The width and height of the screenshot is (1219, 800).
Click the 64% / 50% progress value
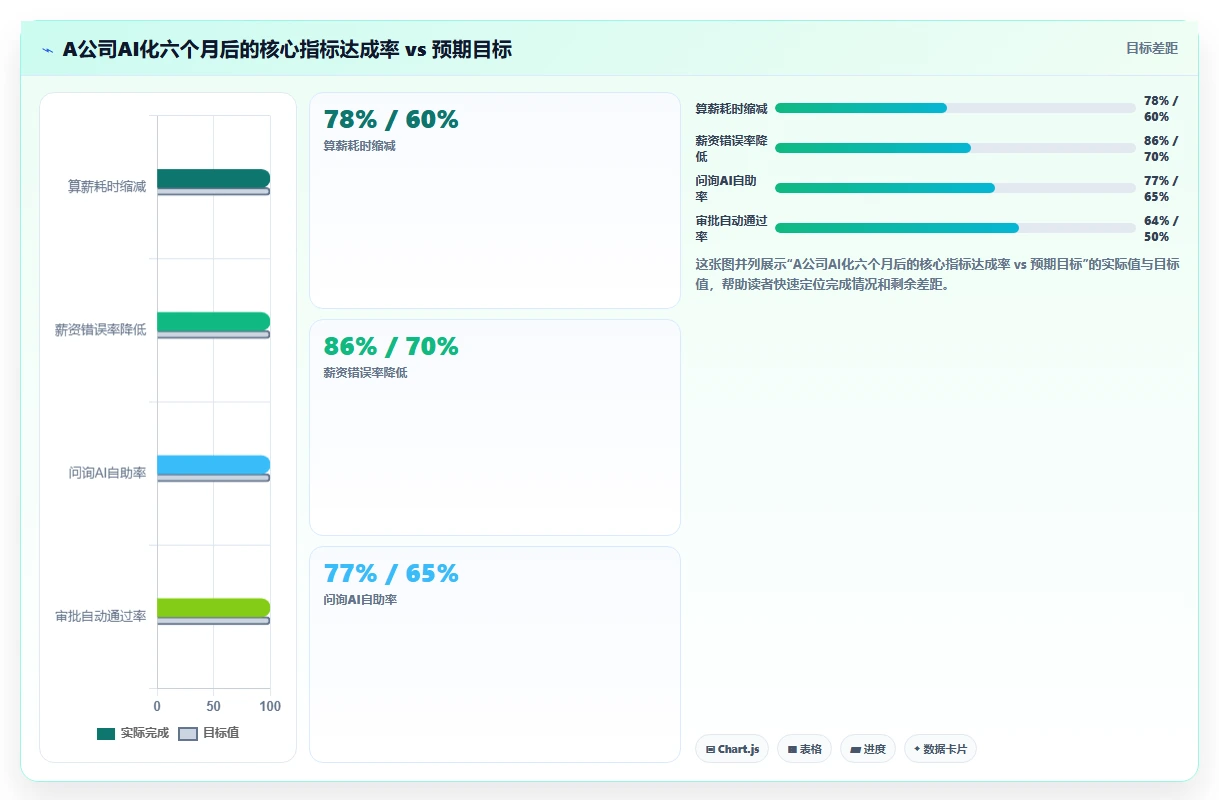coord(1162,228)
